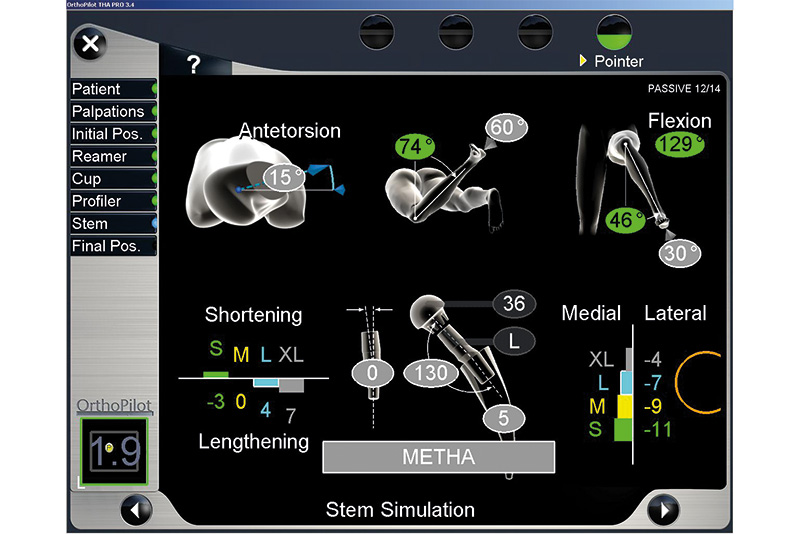The height and width of the screenshot is (534, 800).
Task: Click the -11 offset value
Action: (657, 429)
